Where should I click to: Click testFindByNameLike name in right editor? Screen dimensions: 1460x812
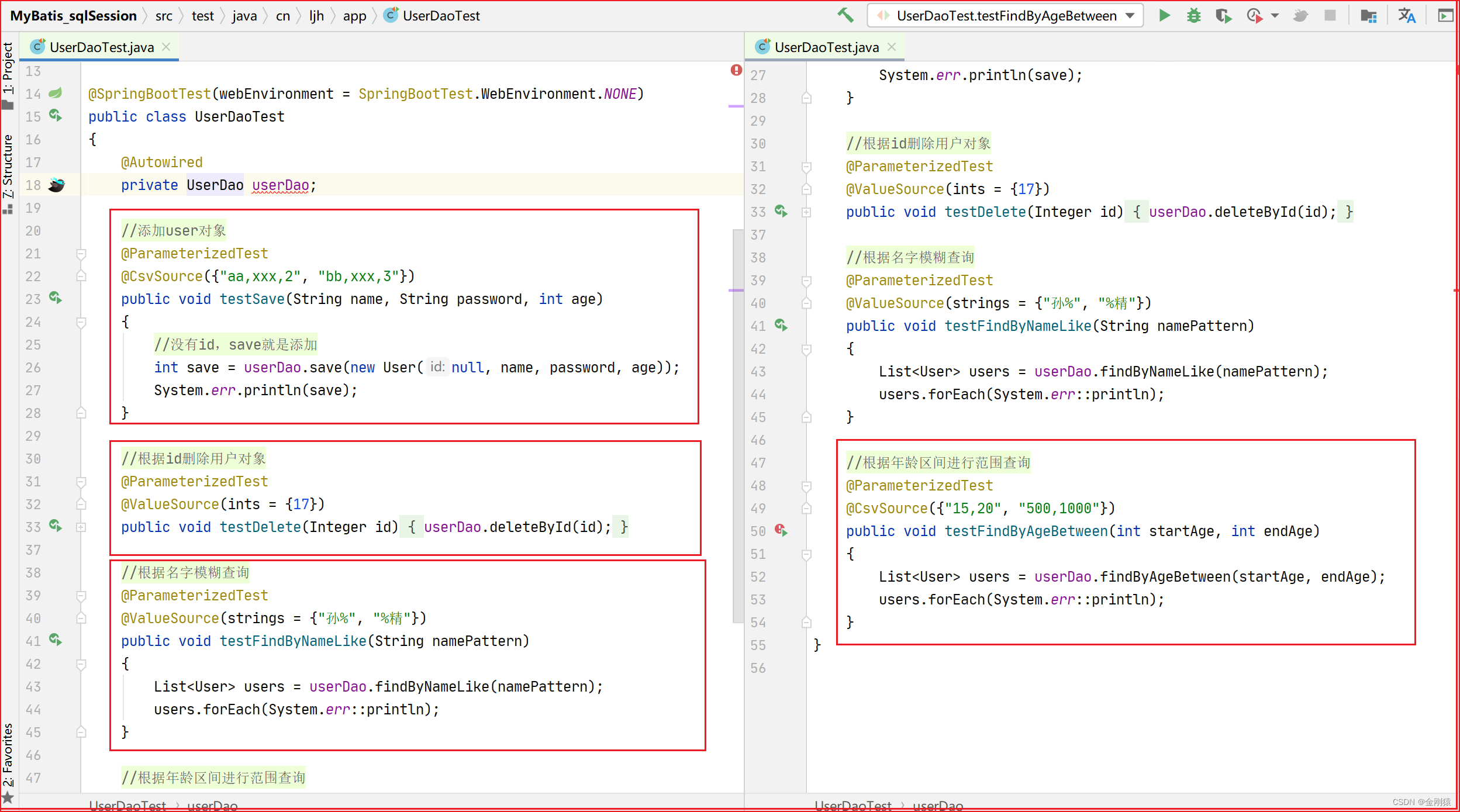1018,326
